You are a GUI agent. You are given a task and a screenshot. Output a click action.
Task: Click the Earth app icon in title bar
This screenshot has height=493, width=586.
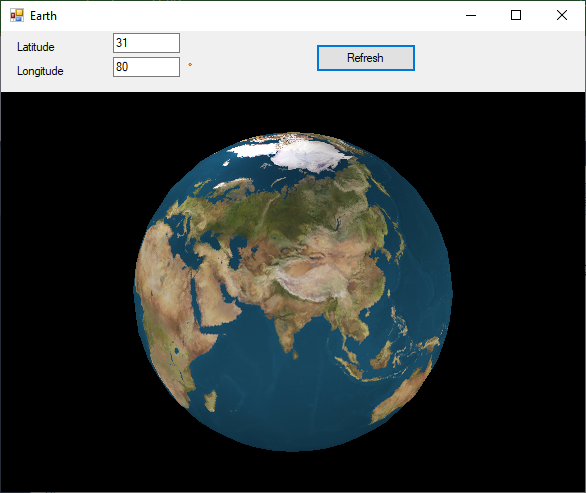[17, 15]
